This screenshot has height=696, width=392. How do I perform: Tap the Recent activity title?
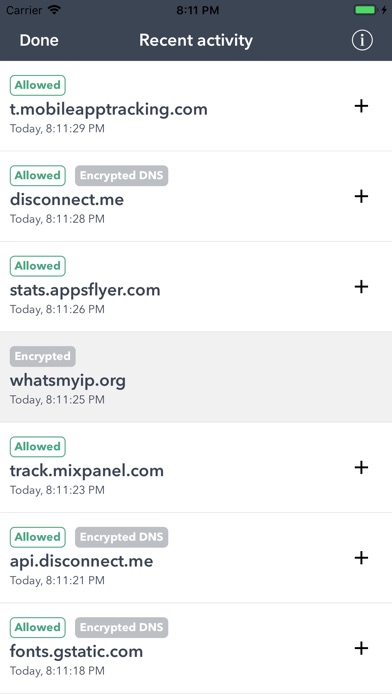(x=196, y=40)
